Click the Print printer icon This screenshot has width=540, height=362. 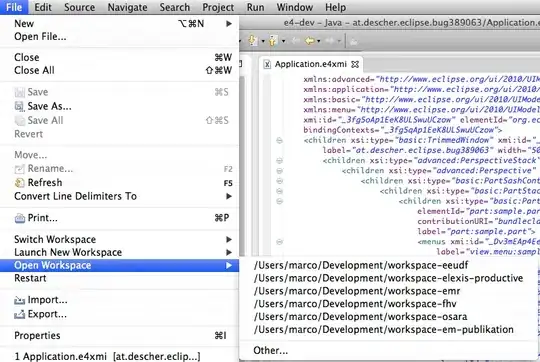[x=20, y=218]
